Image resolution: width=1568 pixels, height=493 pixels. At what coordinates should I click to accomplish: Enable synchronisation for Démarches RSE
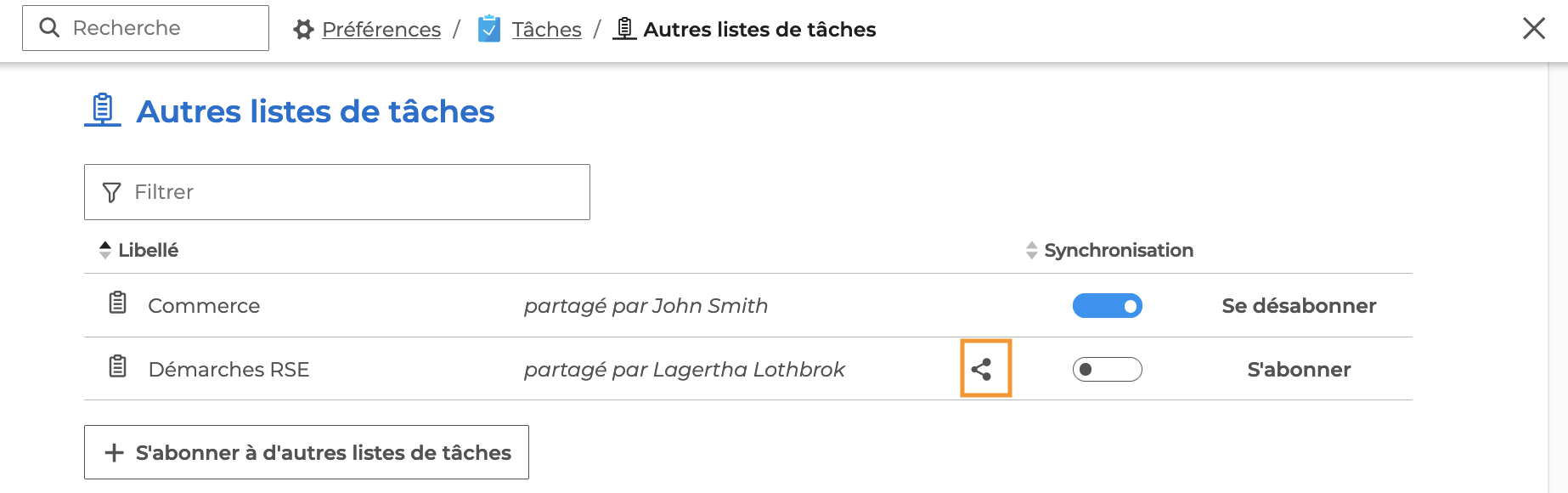(1107, 370)
